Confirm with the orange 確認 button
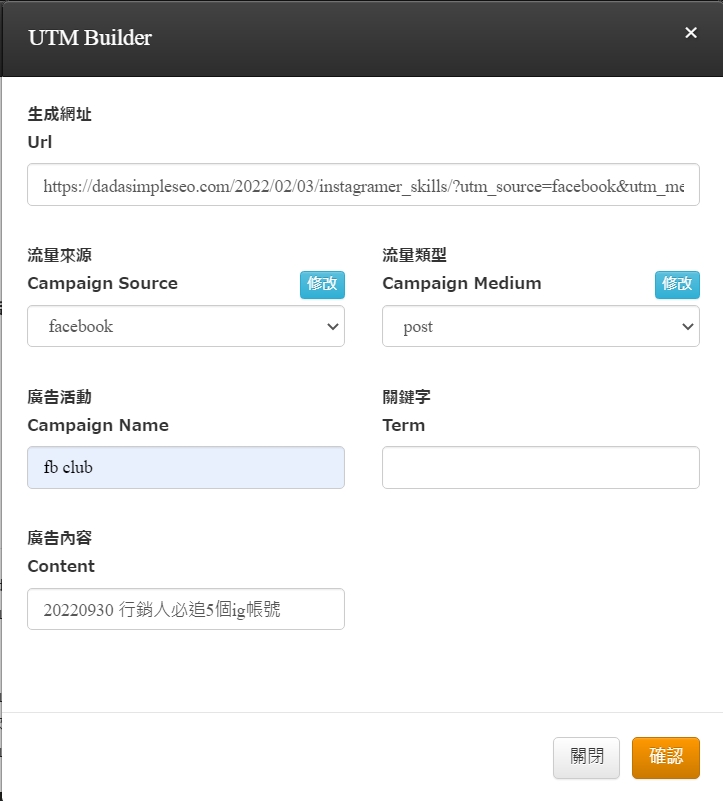This screenshot has width=723, height=801. 665,757
